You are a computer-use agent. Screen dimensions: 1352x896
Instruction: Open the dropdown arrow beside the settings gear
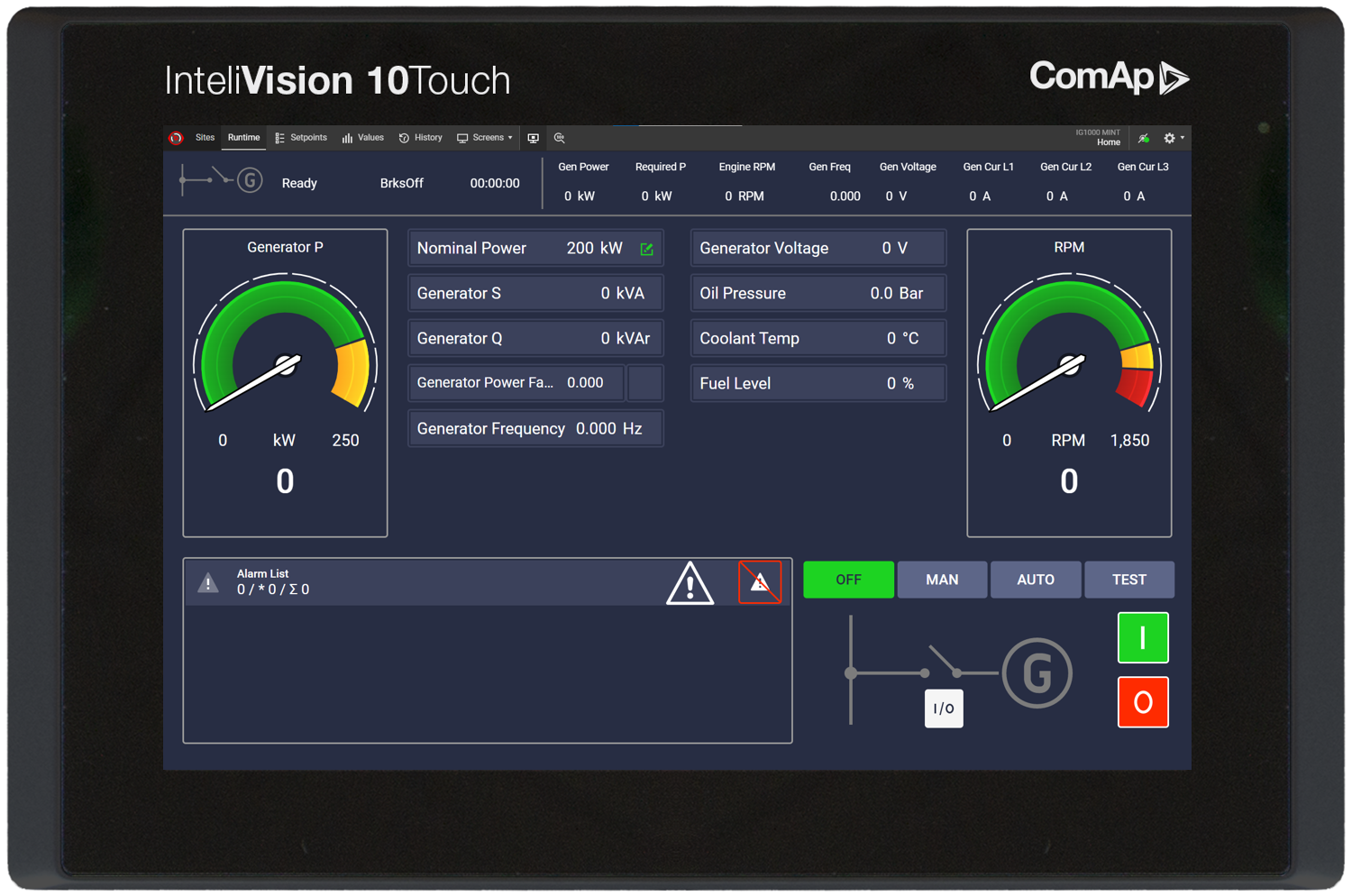pyautogui.click(x=1181, y=138)
